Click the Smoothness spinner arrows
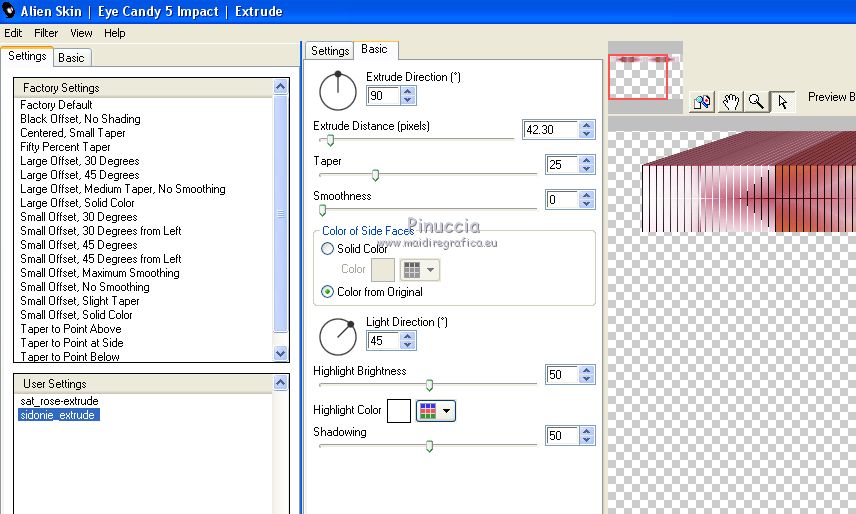The height and width of the screenshot is (514, 856). tap(587, 199)
